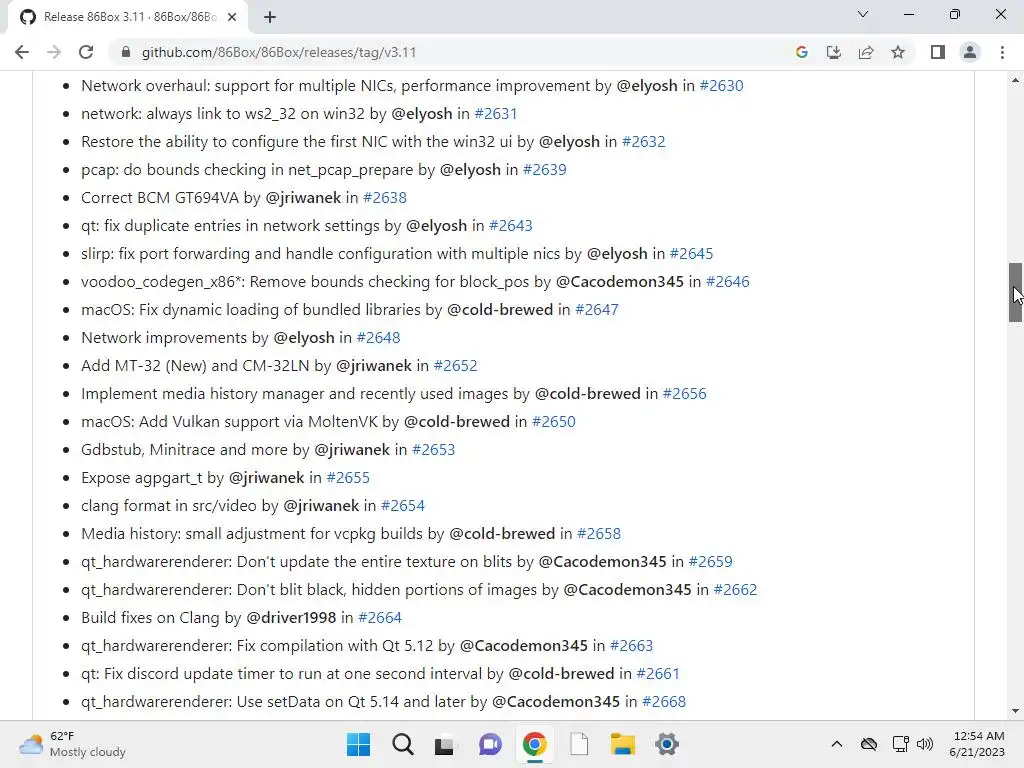1024x768 pixels.
Task: Open pull request #2650
Action: coord(554,422)
